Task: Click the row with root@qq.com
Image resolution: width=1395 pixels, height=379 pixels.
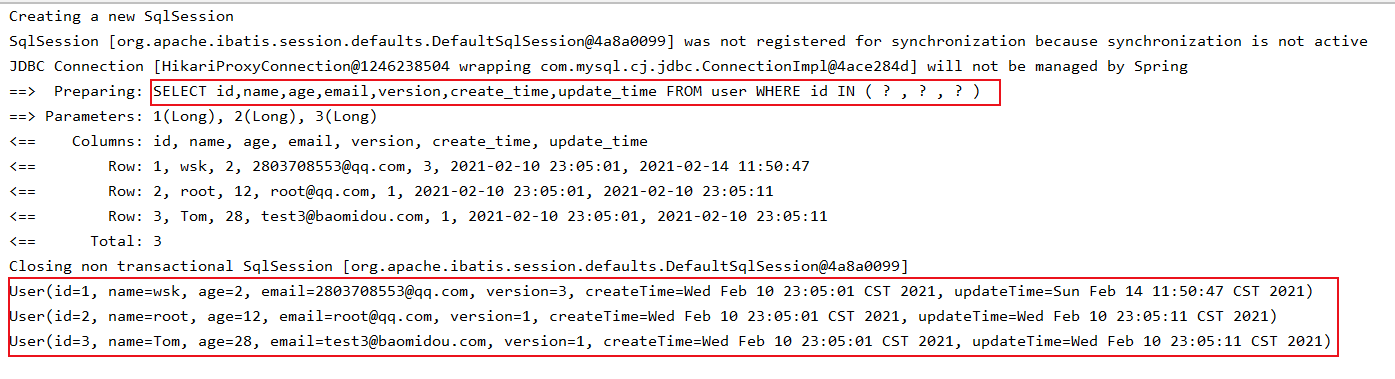Action: (391, 191)
